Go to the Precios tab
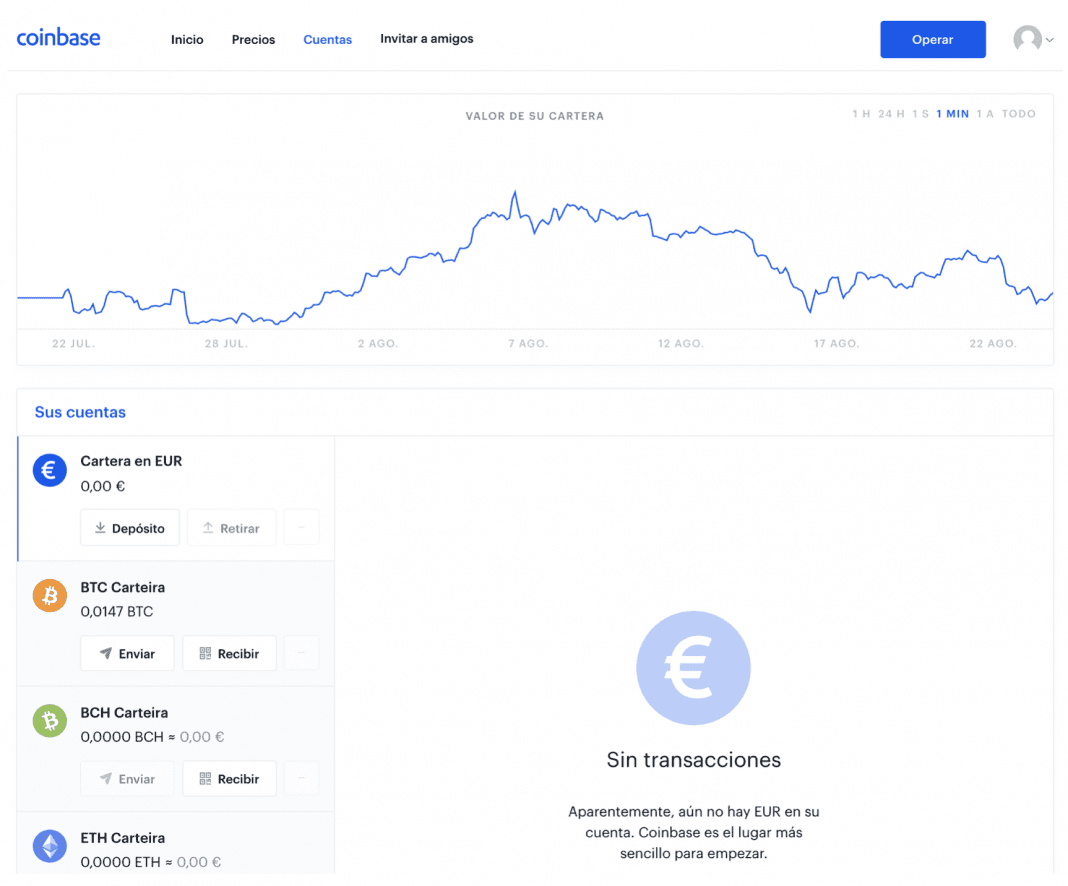The height and width of the screenshot is (886, 1068). (253, 40)
